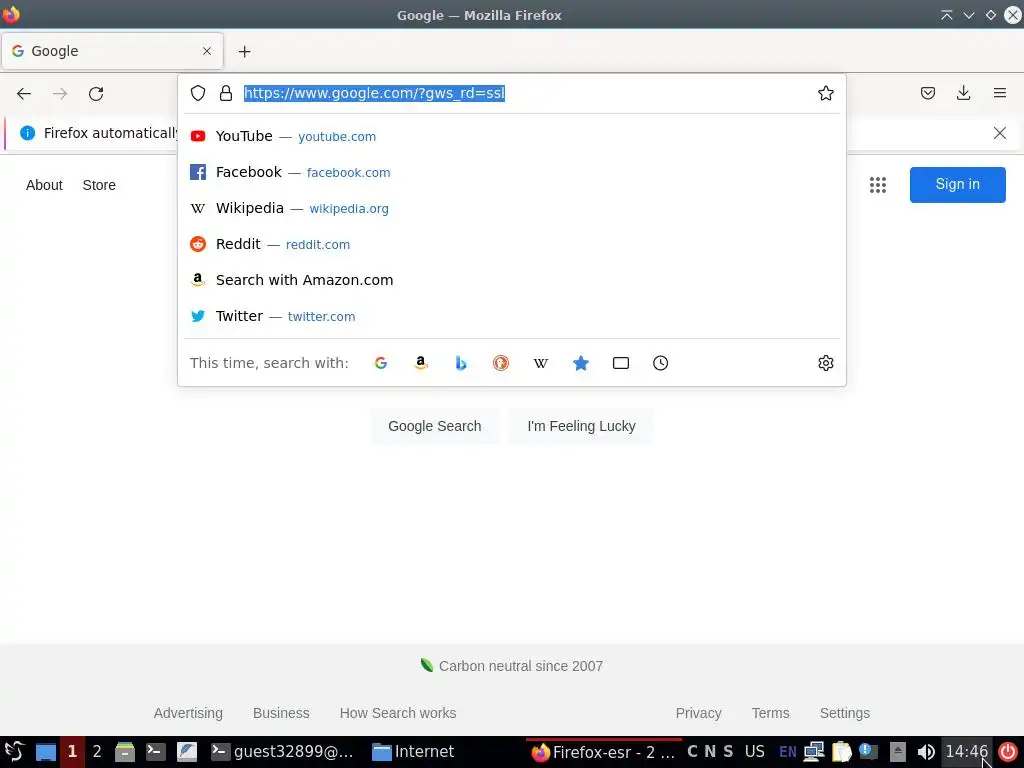Viewport: 1024px width, 768px height.
Task: Dismiss the Firefox notification bar
Action: (x=1000, y=133)
